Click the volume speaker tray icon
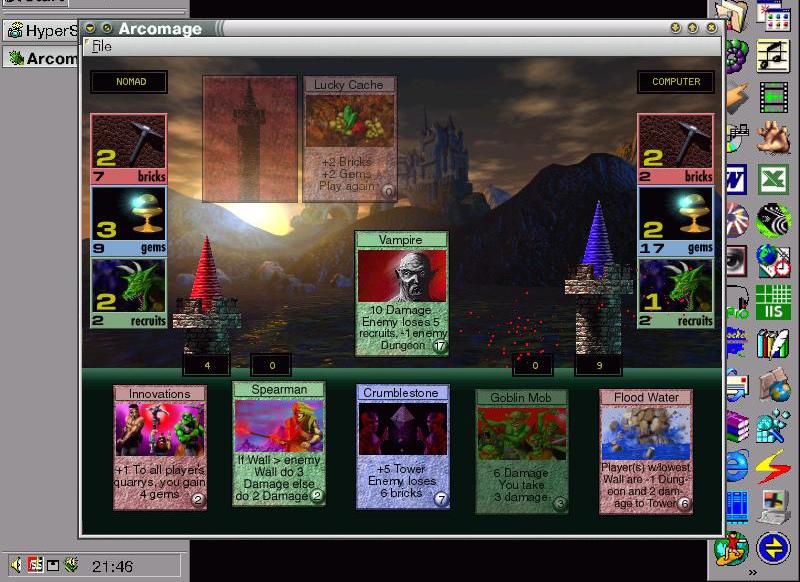The image size is (800, 582). [x=17, y=566]
